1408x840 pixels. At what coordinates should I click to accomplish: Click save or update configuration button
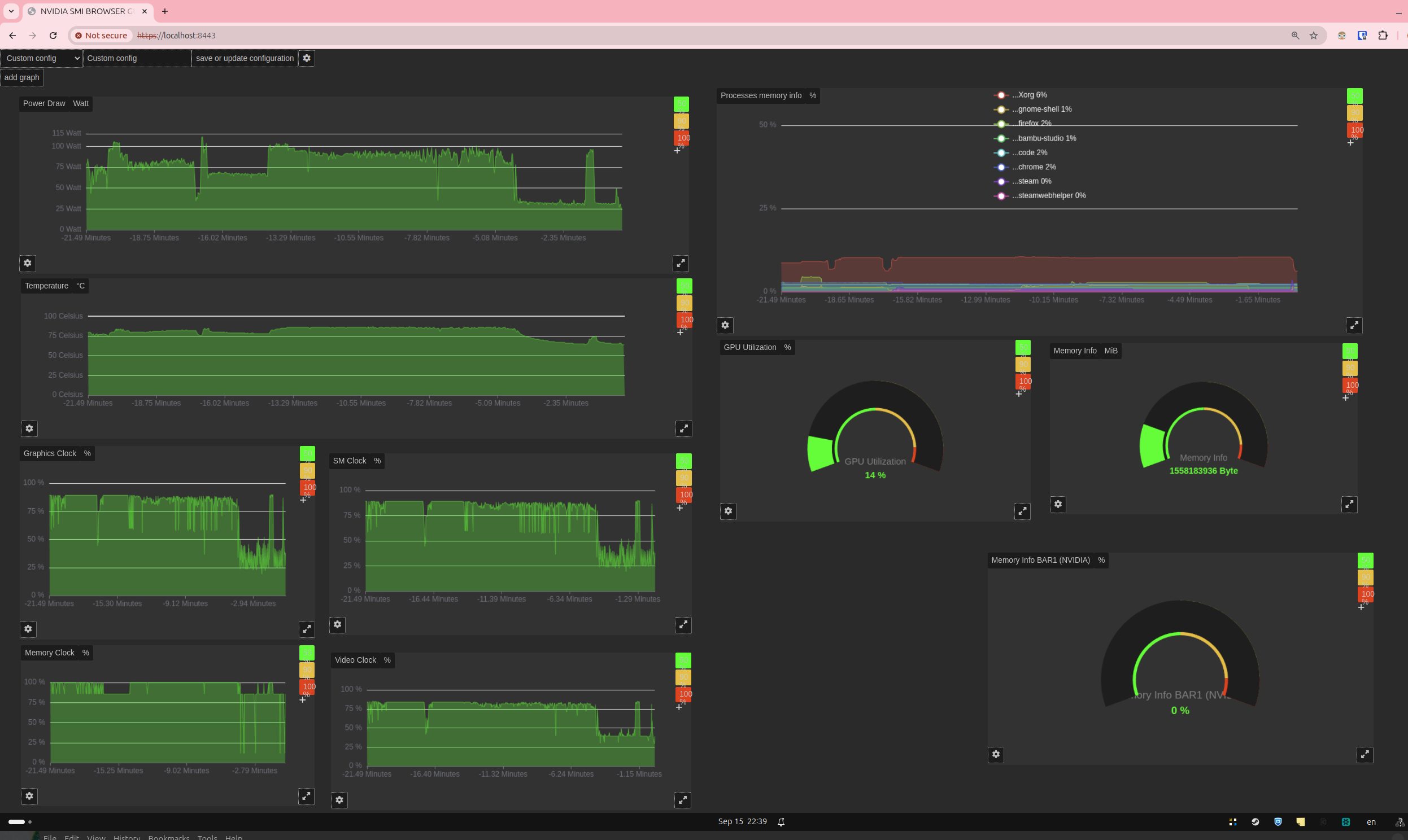click(245, 58)
